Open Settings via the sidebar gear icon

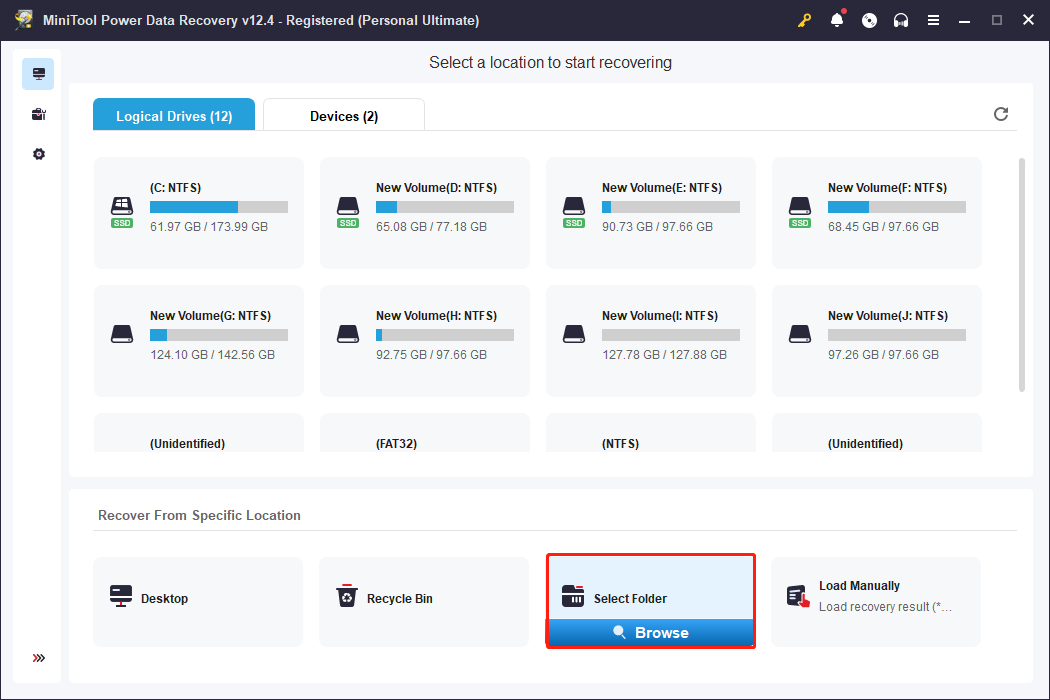tap(38, 154)
